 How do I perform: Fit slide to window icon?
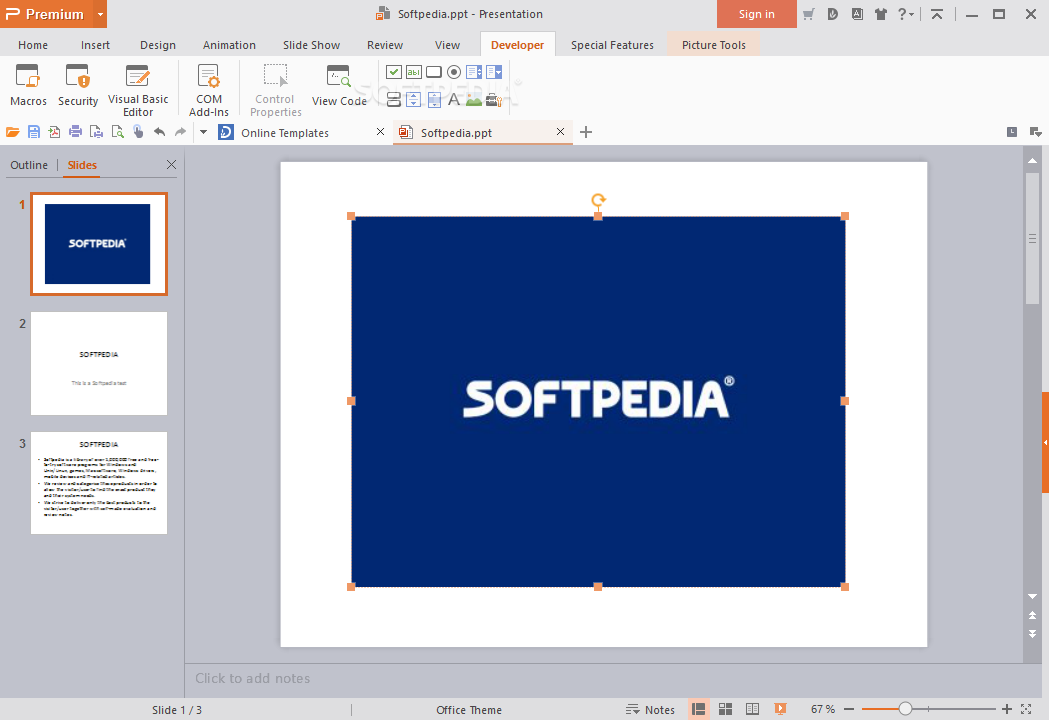(x=1026, y=709)
